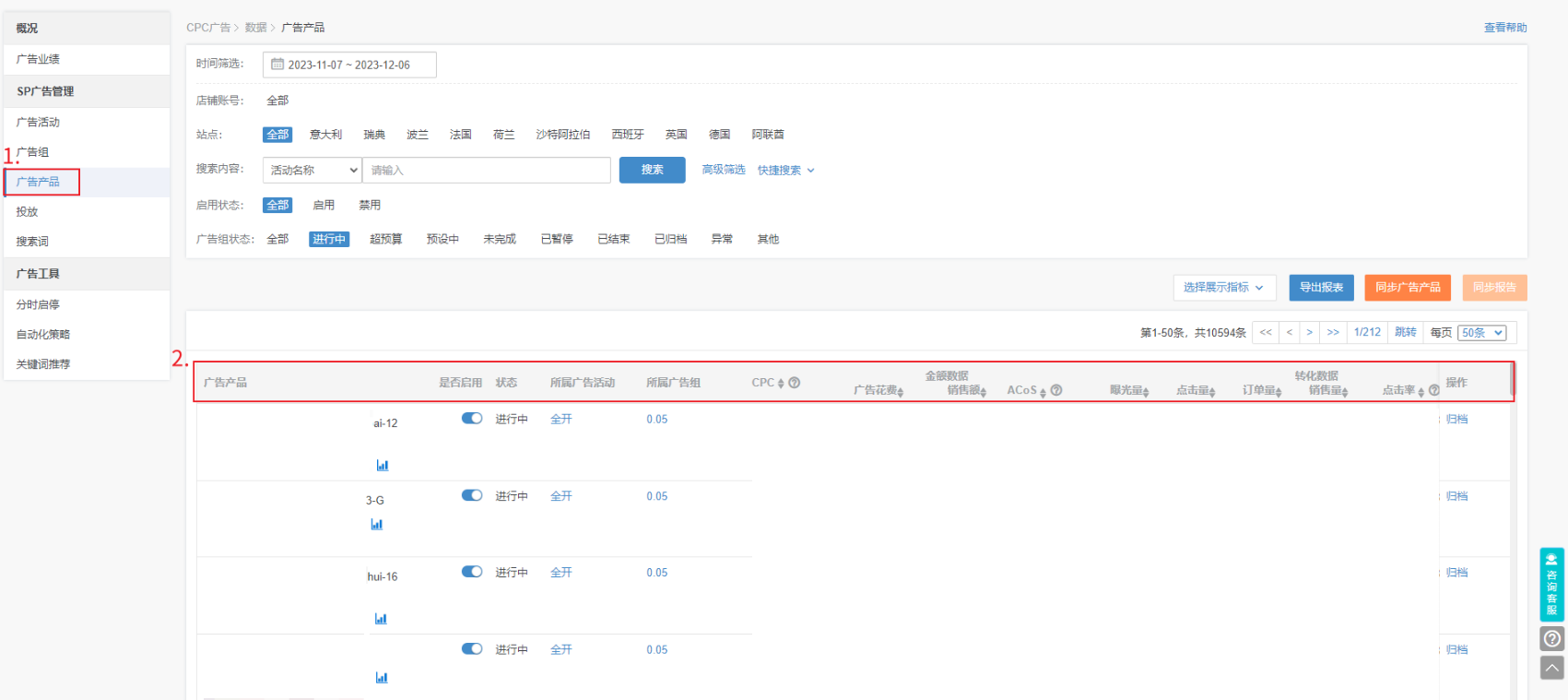Expand the 选择展示指标 dropdown
The height and width of the screenshot is (700, 1568).
click(1223, 288)
